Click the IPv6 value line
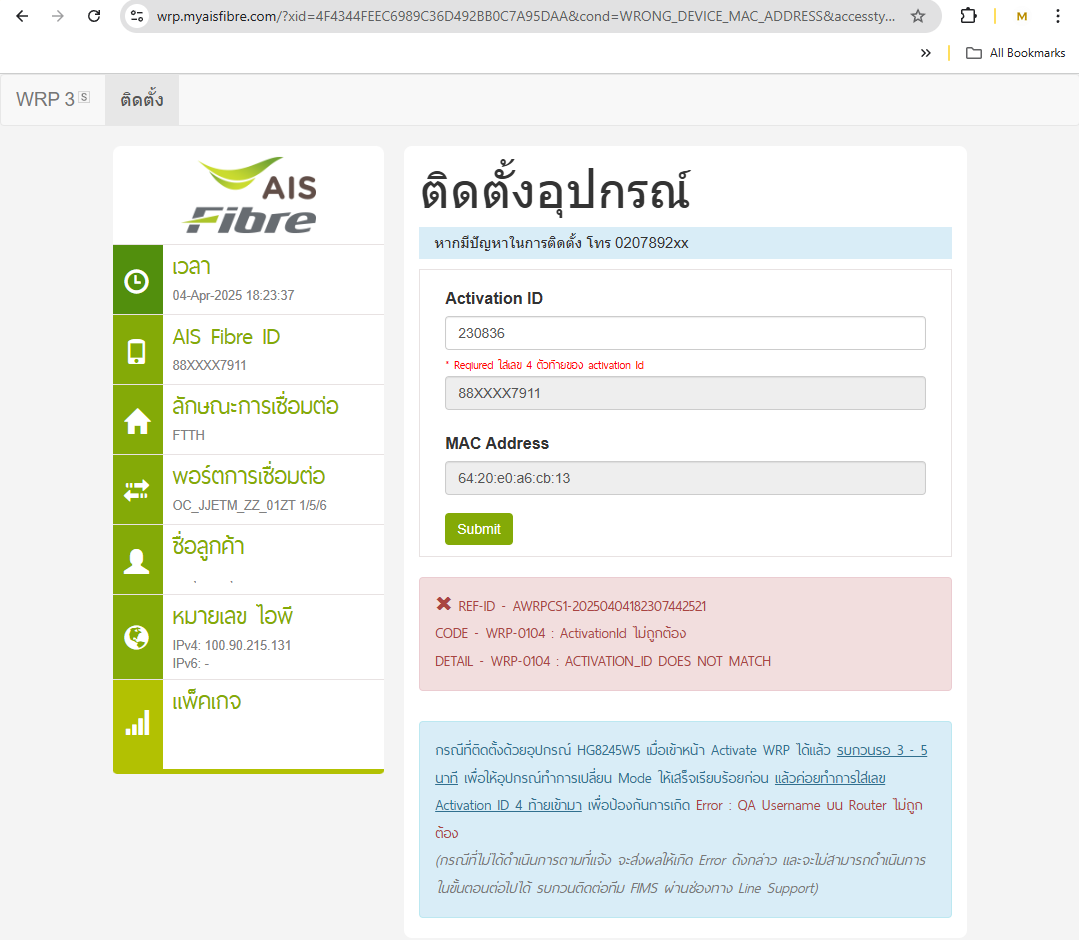This screenshot has width=1079, height=940. (x=191, y=663)
